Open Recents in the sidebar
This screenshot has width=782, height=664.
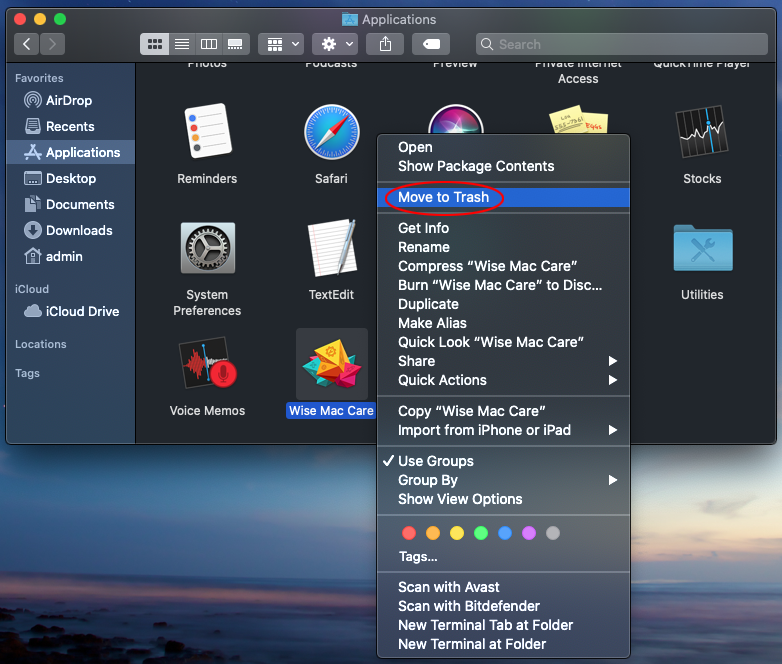tap(71, 126)
